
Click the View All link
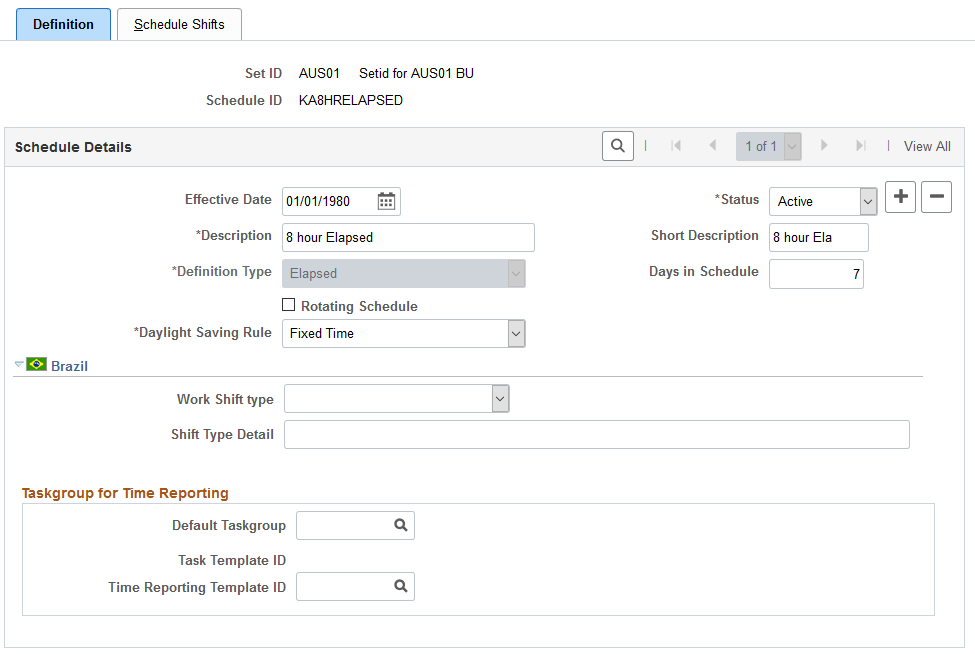click(926, 145)
